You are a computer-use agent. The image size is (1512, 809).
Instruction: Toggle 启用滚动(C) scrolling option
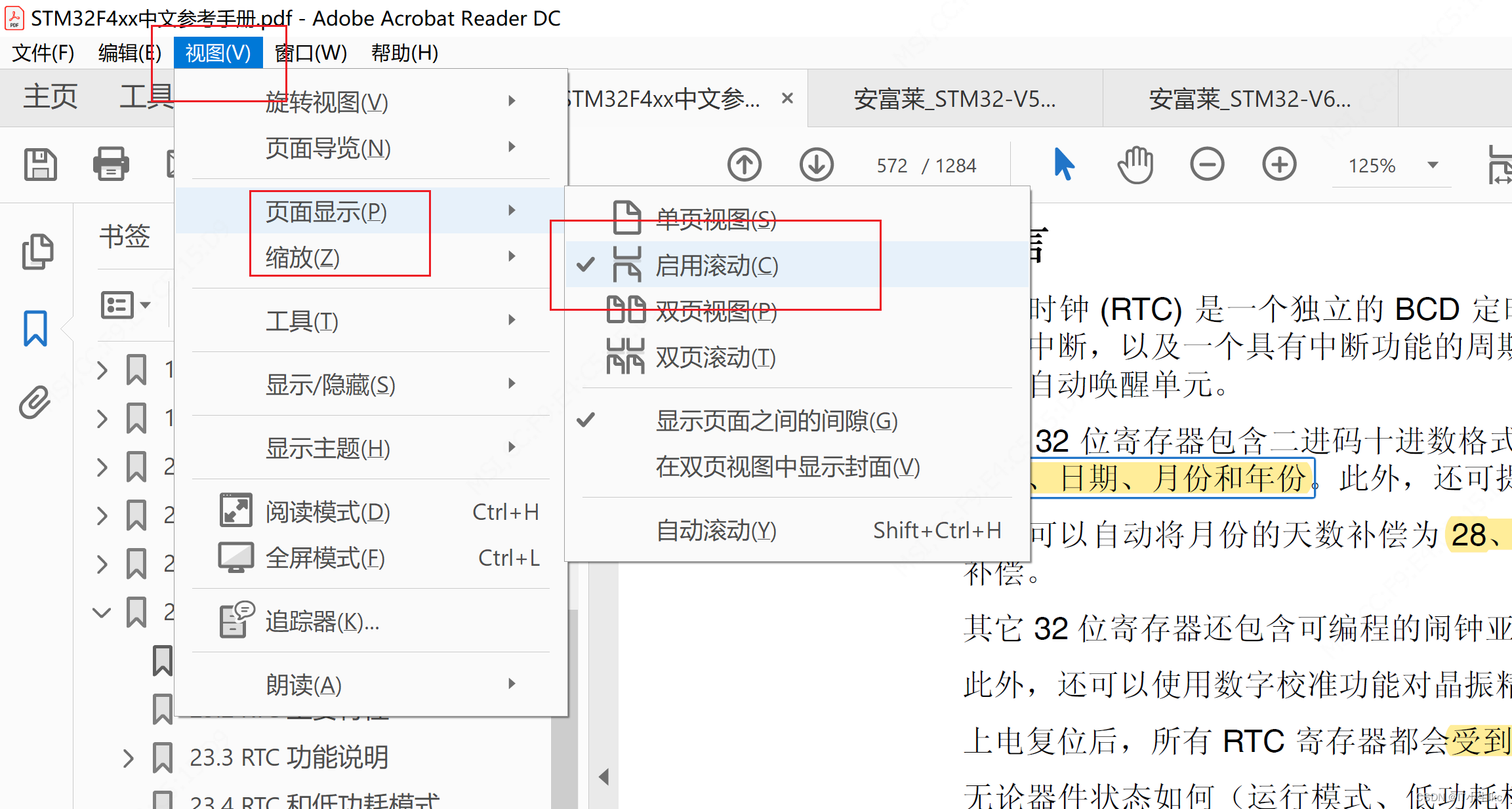798,265
